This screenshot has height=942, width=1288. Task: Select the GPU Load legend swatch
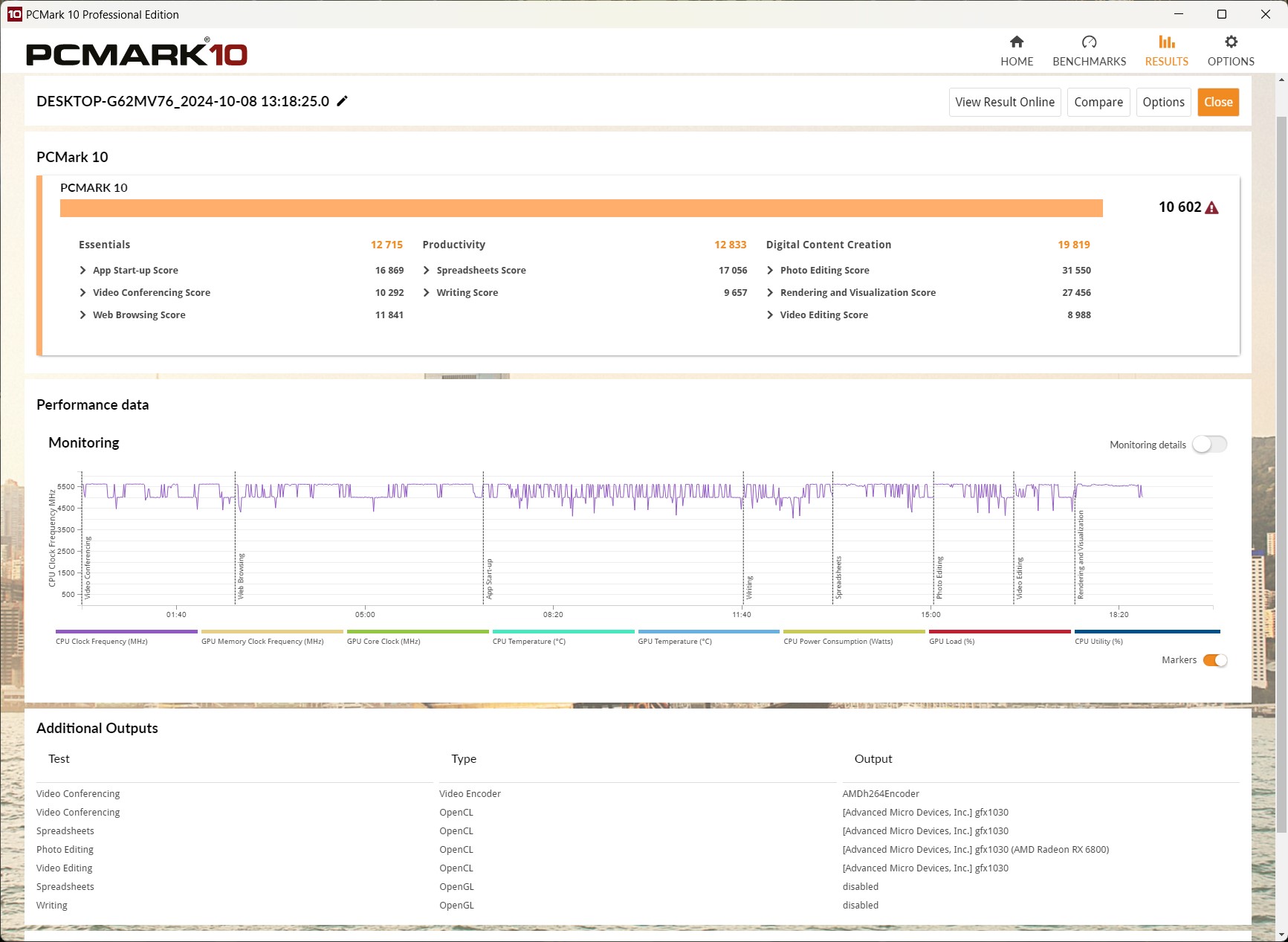(x=1000, y=632)
